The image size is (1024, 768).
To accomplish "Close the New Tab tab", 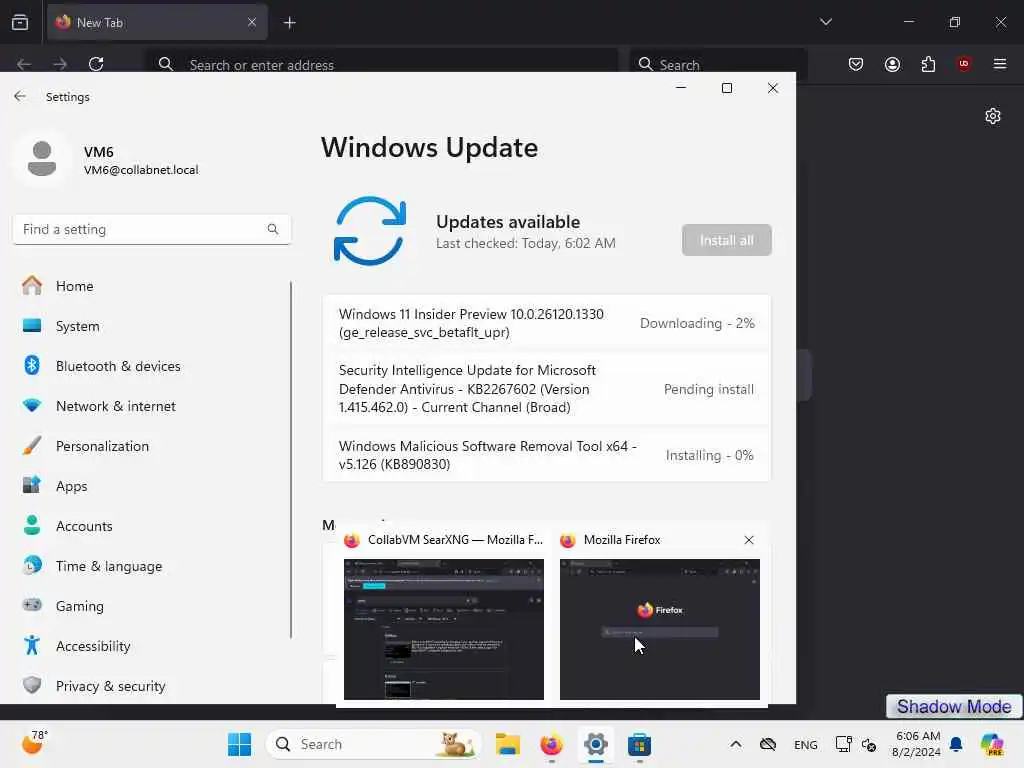I will tap(252, 22).
